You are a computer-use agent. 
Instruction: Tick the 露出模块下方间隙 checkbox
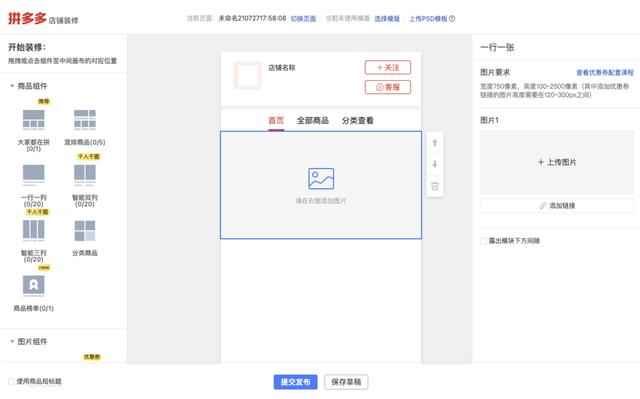click(483, 241)
